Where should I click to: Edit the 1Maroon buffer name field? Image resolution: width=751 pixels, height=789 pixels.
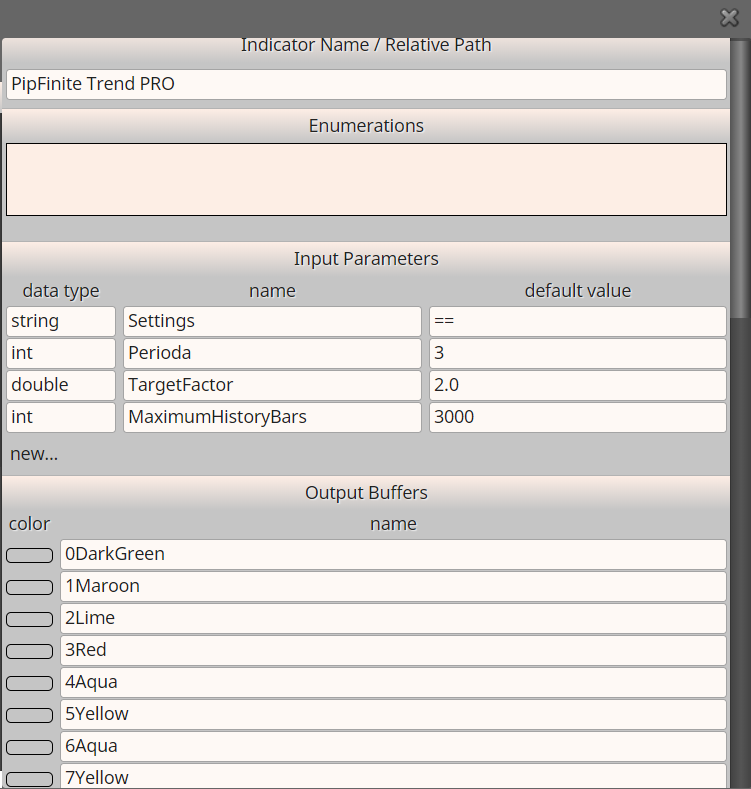click(393, 586)
